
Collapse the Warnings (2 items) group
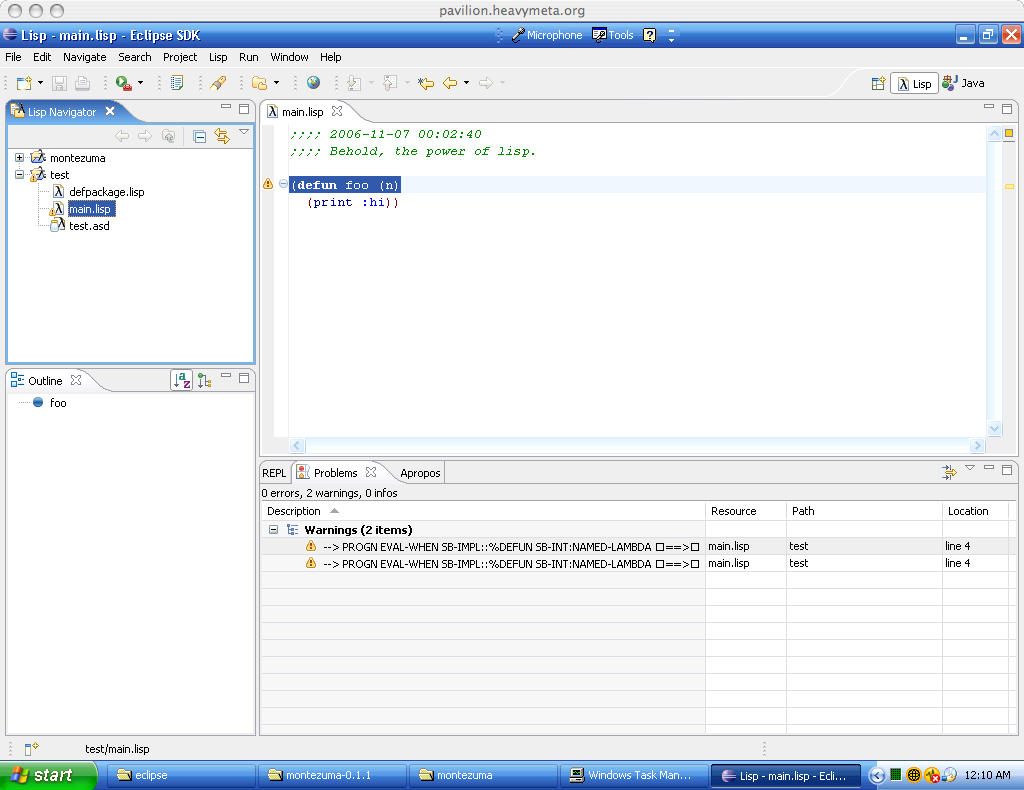click(x=274, y=529)
